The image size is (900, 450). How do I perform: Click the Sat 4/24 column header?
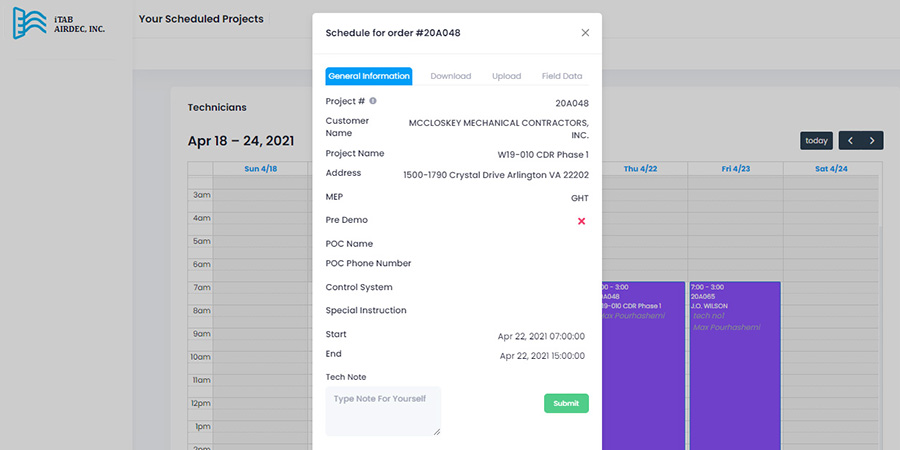point(831,169)
